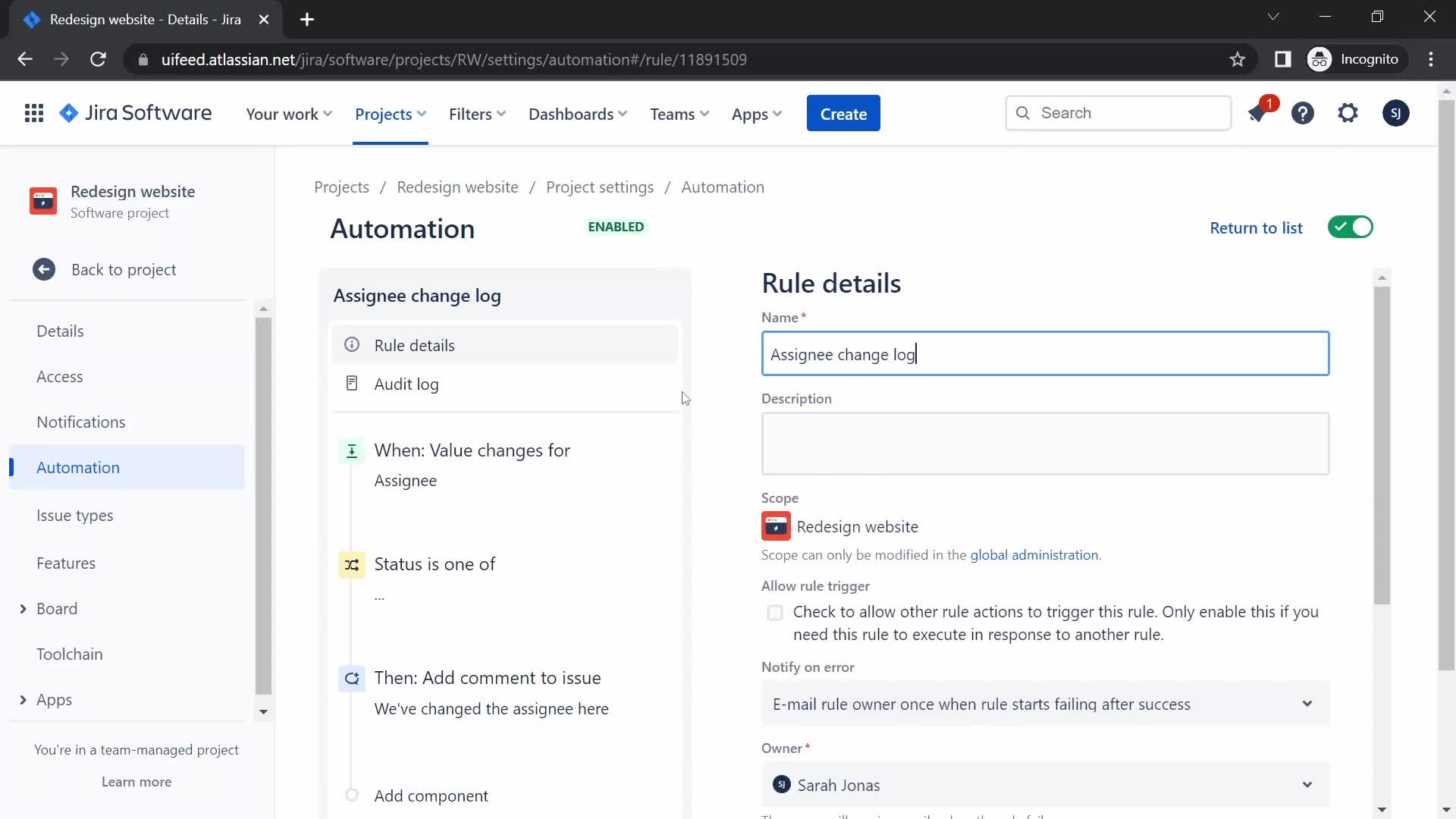The height and width of the screenshot is (819, 1456).
Task: Click the Rule details info icon
Action: (x=352, y=345)
